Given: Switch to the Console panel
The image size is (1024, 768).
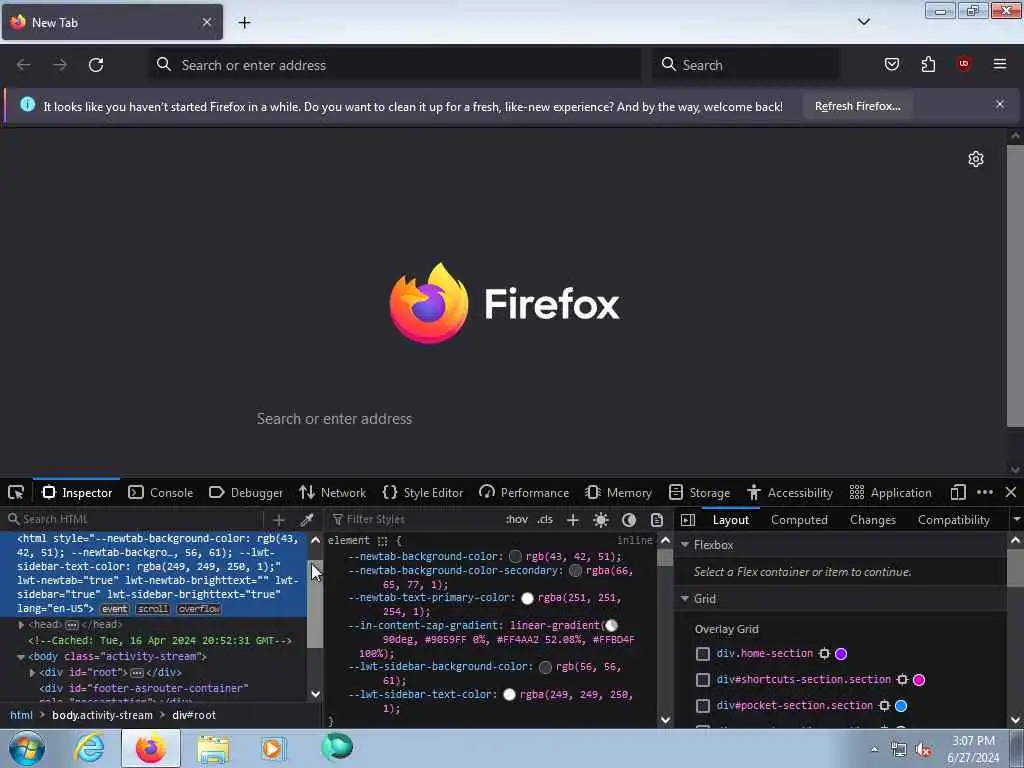Looking at the screenshot, I should (161, 492).
